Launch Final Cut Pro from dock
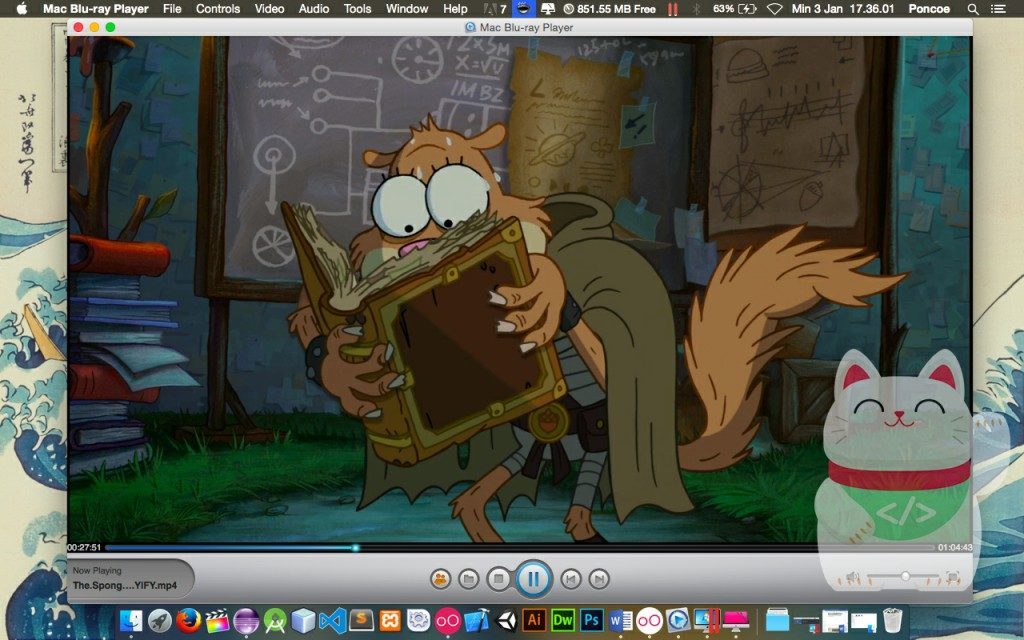The width and height of the screenshot is (1024, 640). [217, 620]
